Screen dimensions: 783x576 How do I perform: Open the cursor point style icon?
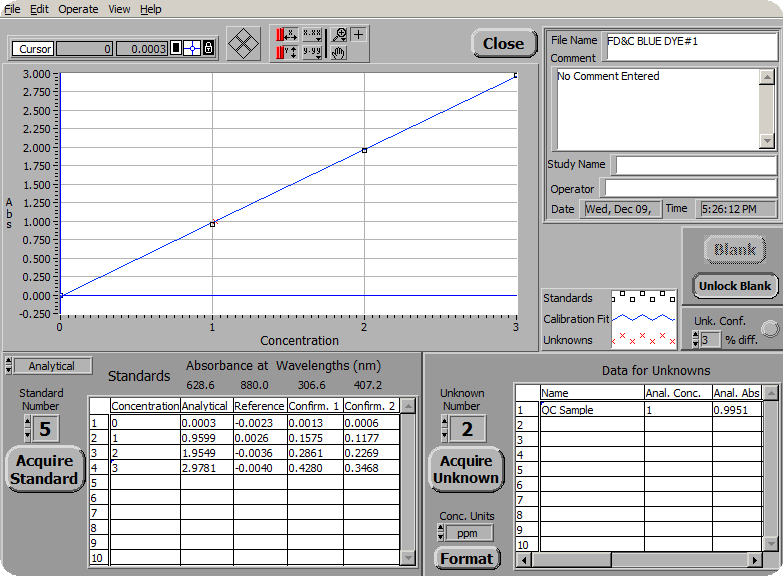point(191,49)
